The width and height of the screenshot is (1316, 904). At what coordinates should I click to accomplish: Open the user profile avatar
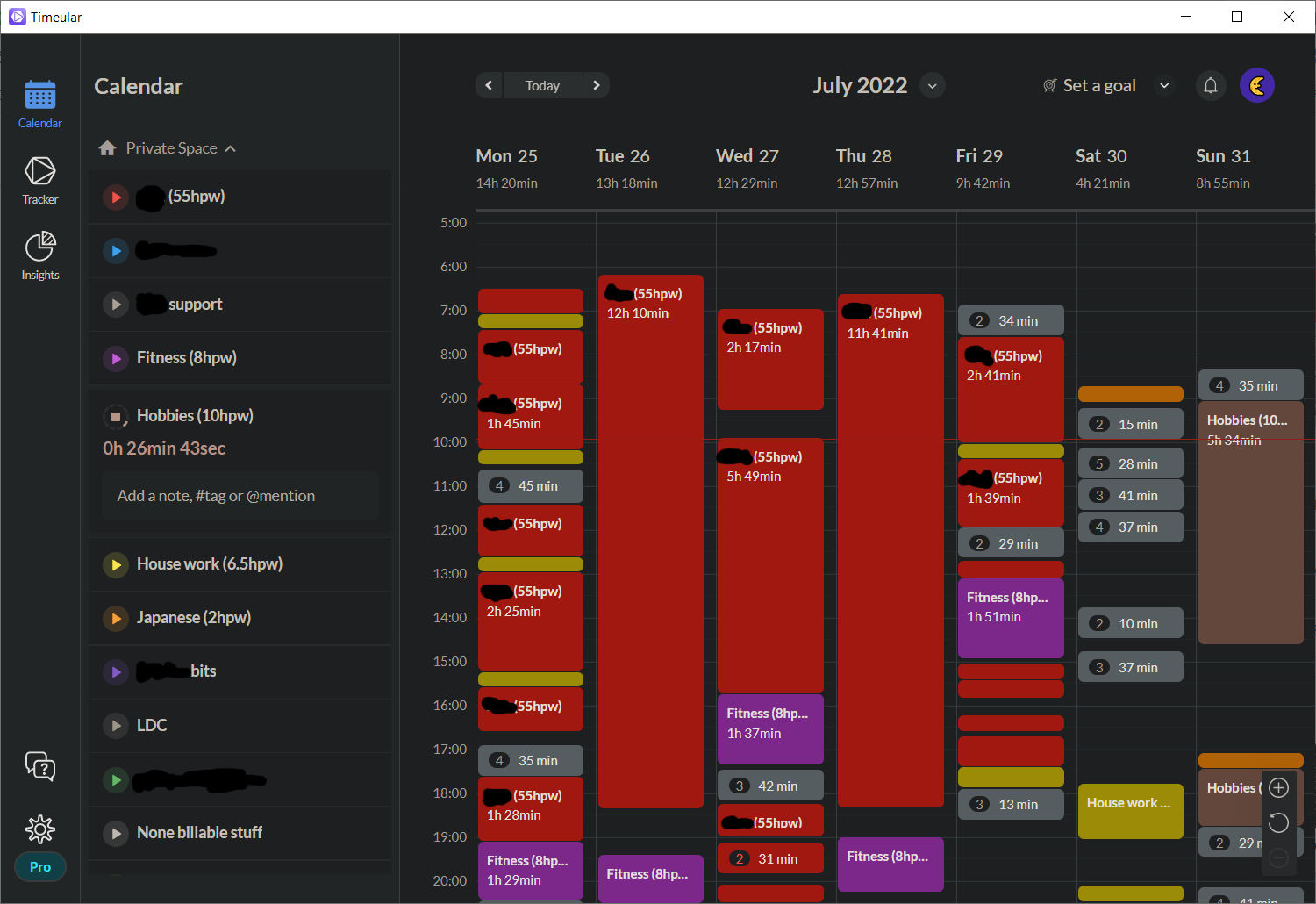pyautogui.click(x=1256, y=85)
